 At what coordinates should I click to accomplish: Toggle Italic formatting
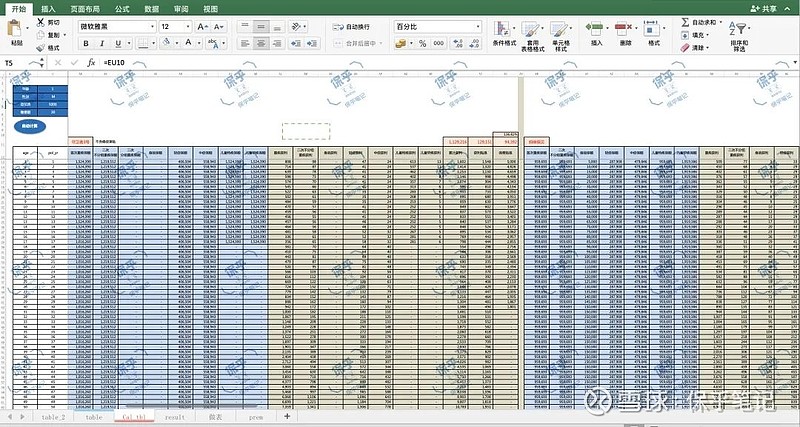click(x=102, y=43)
